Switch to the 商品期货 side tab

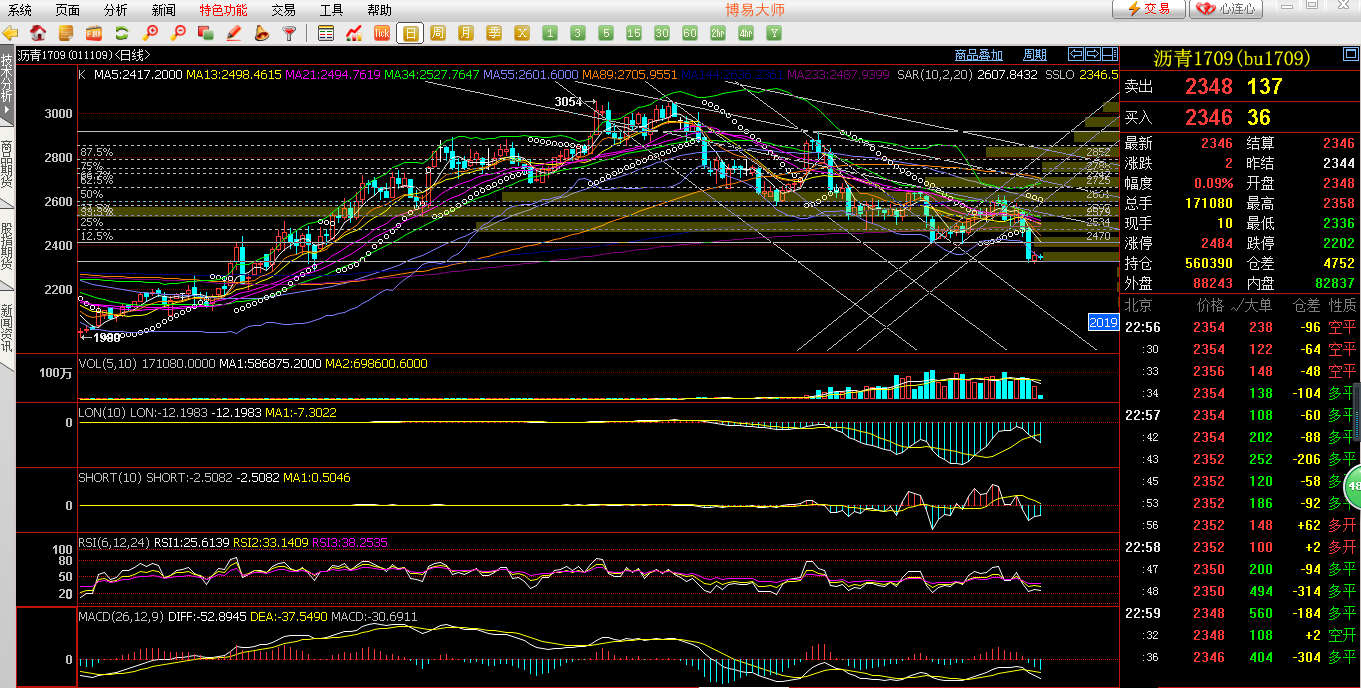(7, 166)
